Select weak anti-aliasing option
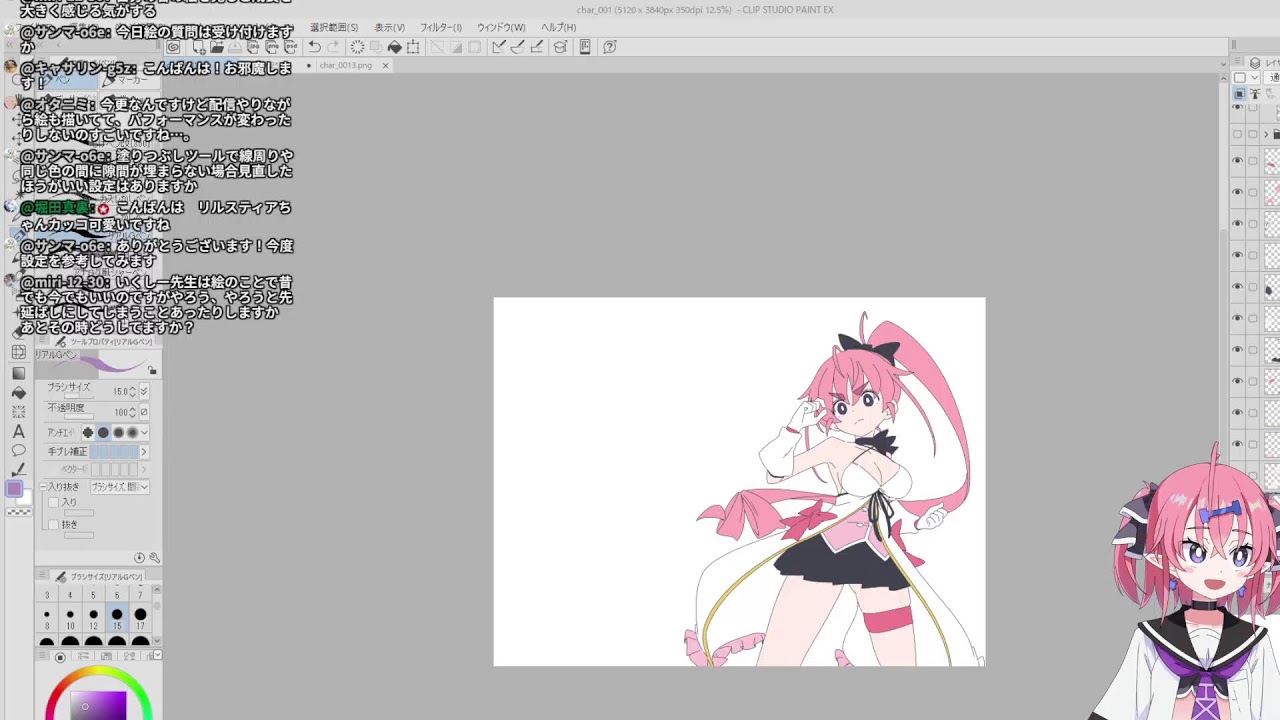The image size is (1280, 720). pyautogui.click(x=104, y=432)
